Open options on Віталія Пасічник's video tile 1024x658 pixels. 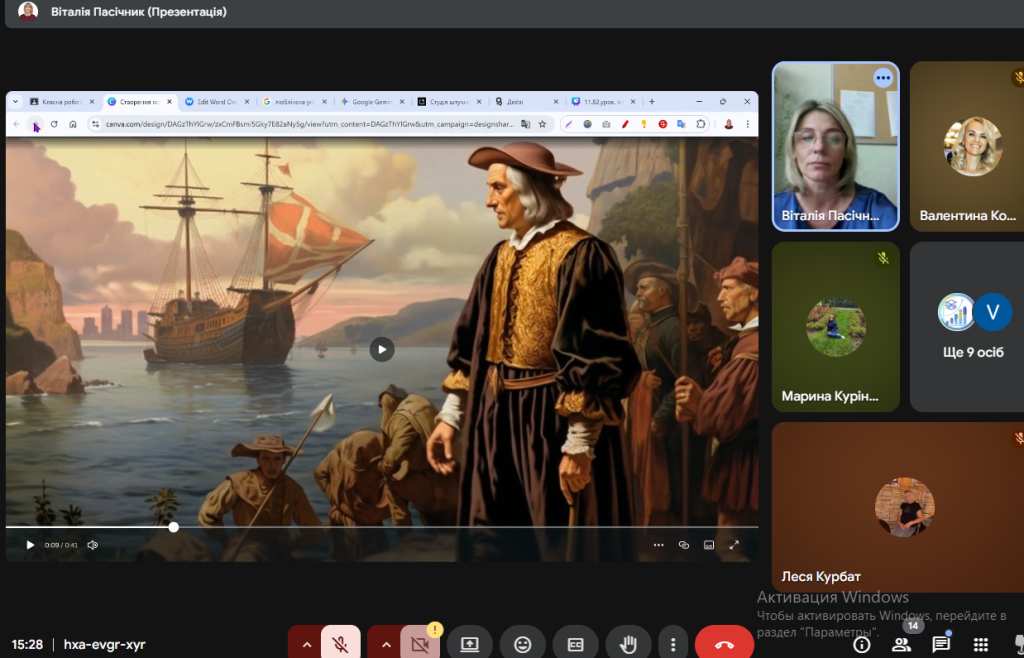pyautogui.click(x=882, y=77)
